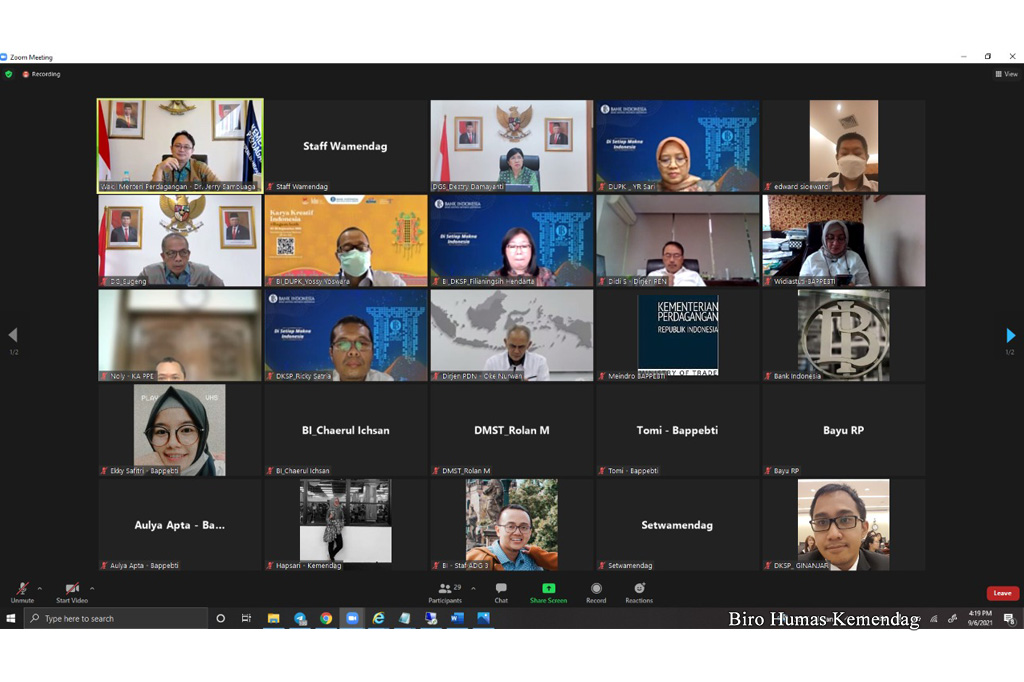Select the Aulya Apta - Bappebti tile
This screenshot has height=682, width=1024.
(180, 525)
